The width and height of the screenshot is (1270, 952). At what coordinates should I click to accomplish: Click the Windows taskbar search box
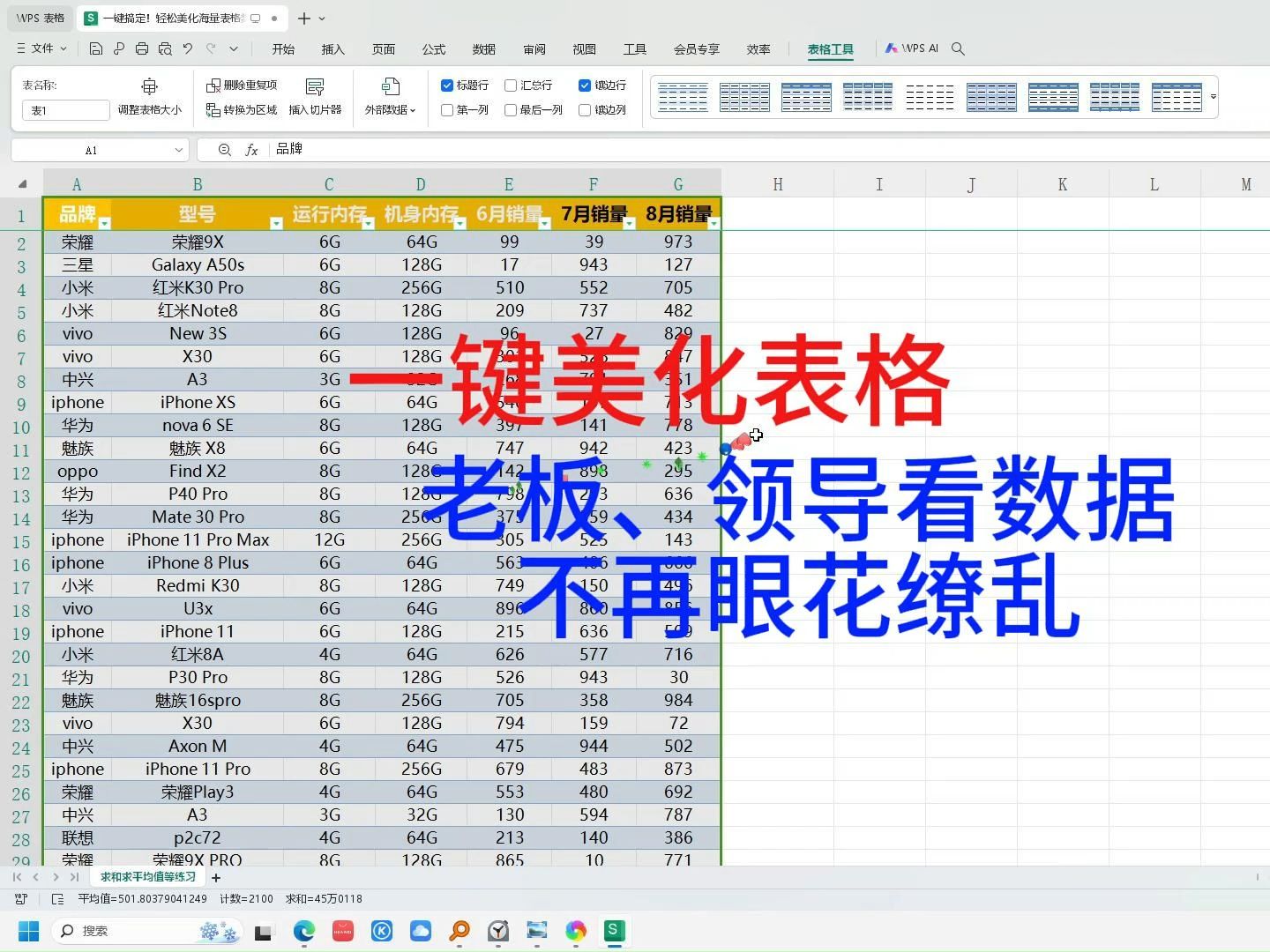coord(148,931)
